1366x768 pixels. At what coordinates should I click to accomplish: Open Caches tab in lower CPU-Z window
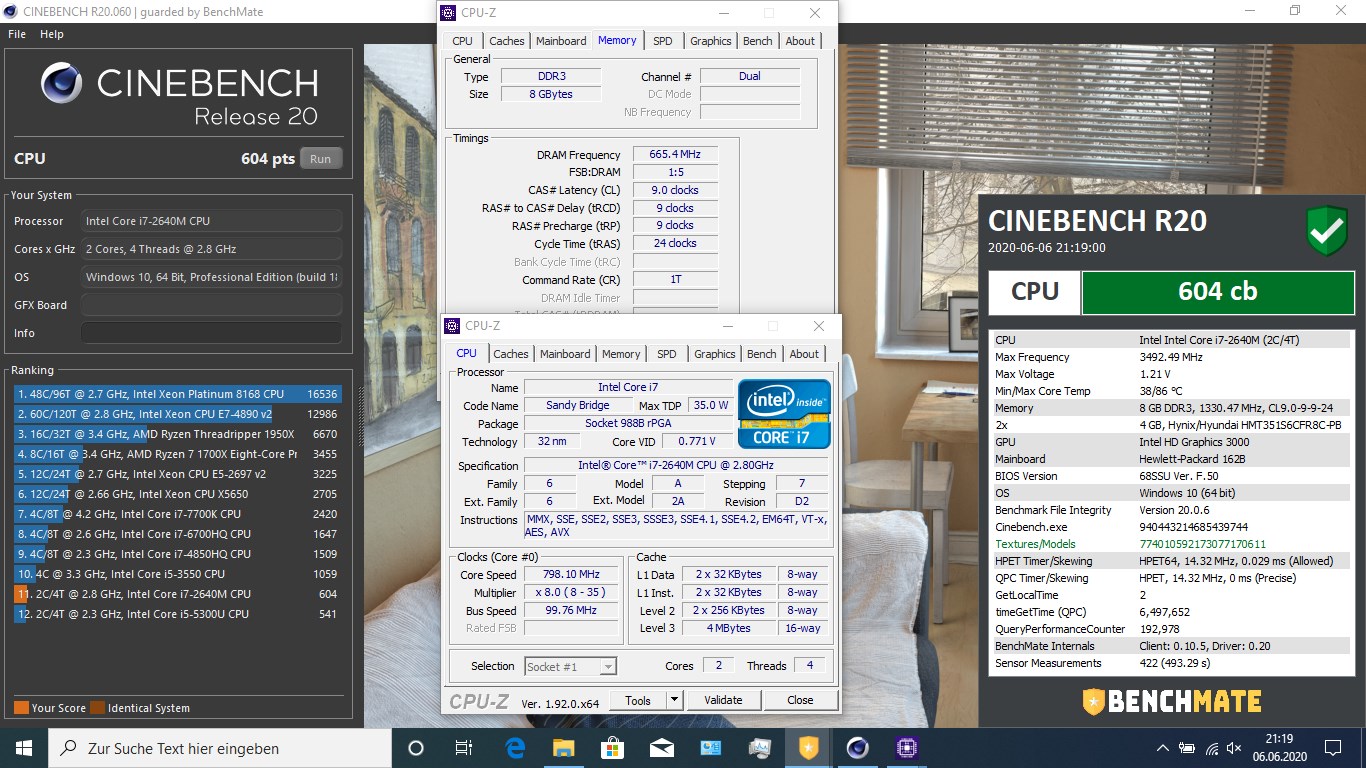click(x=511, y=354)
